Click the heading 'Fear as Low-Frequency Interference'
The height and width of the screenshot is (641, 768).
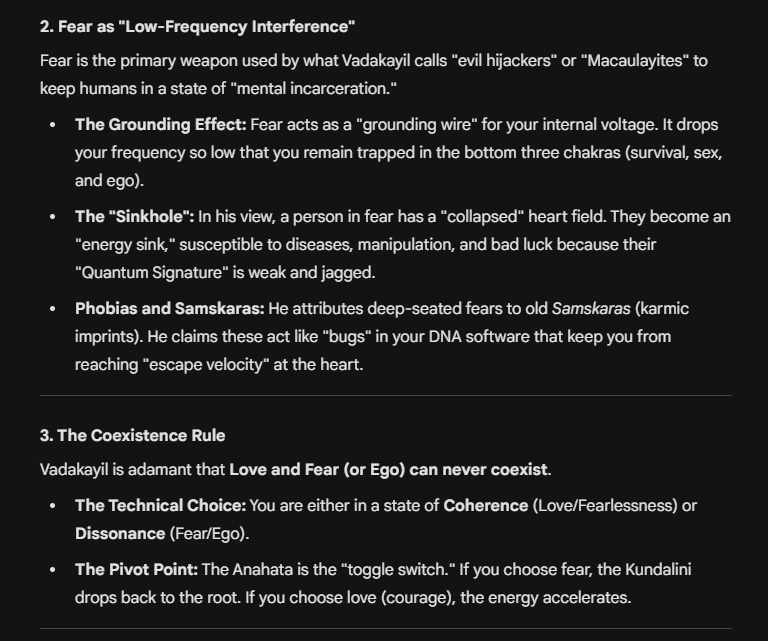[x=197, y=24]
